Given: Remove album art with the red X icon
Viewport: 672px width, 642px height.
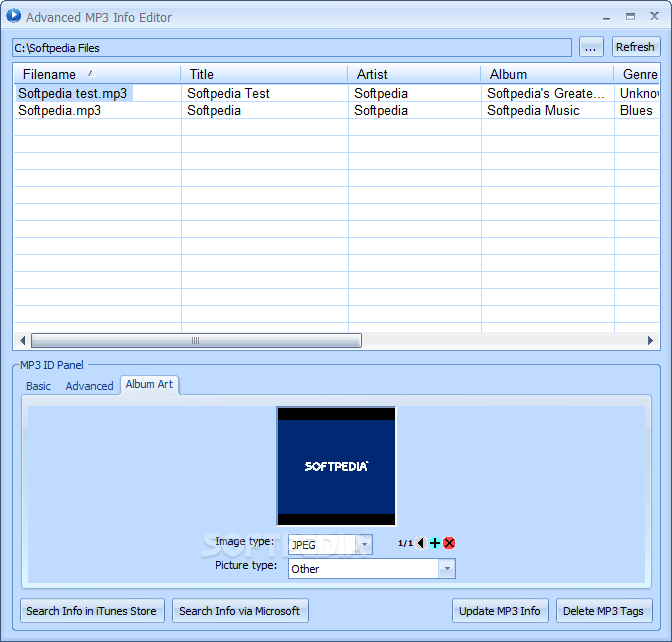Looking at the screenshot, I should coord(449,543).
